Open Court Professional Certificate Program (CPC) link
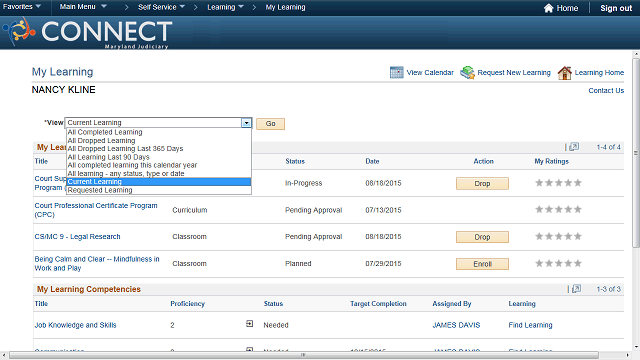The image size is (640, 360). 96,210
